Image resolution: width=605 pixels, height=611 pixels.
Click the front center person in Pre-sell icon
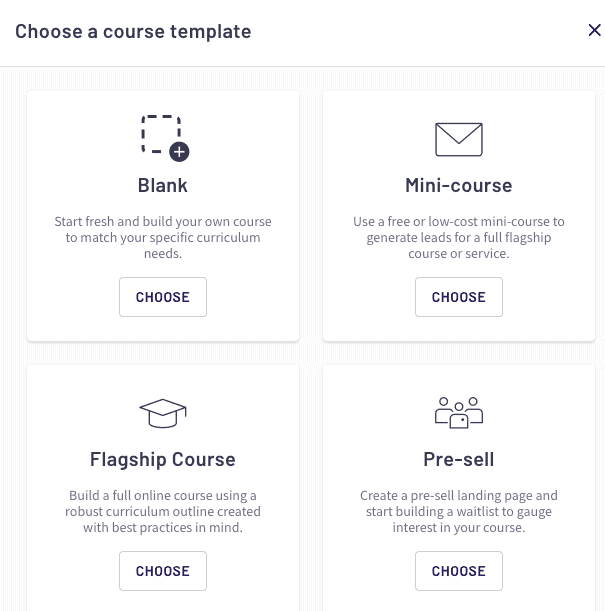(459, 416)
